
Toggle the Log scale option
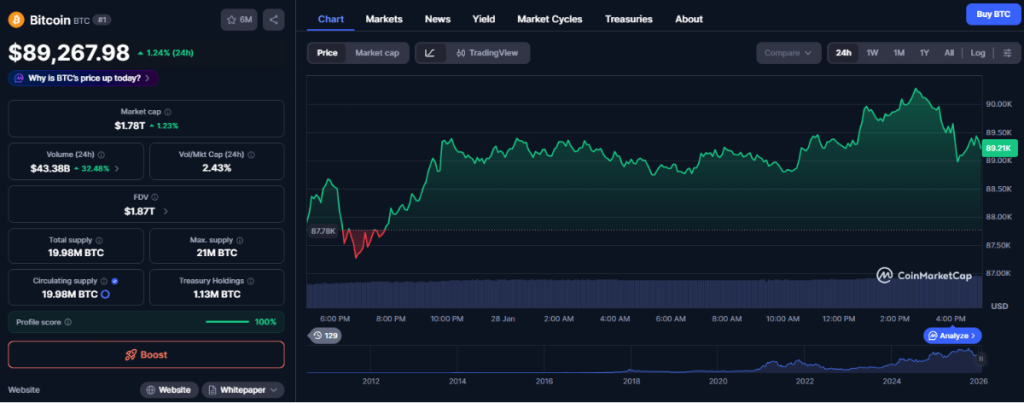977,53
